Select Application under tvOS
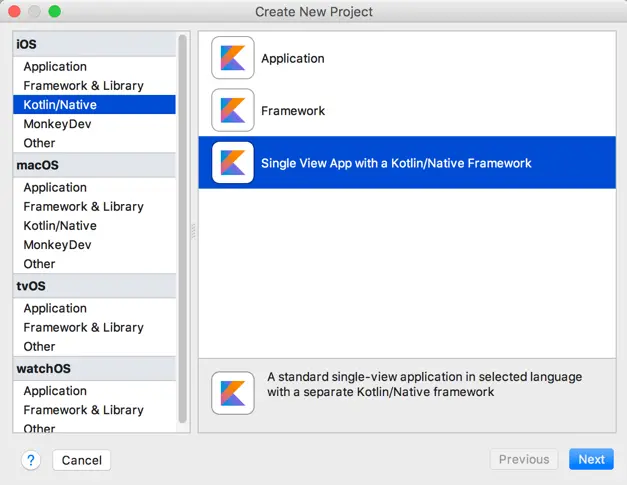 point(94,308)
